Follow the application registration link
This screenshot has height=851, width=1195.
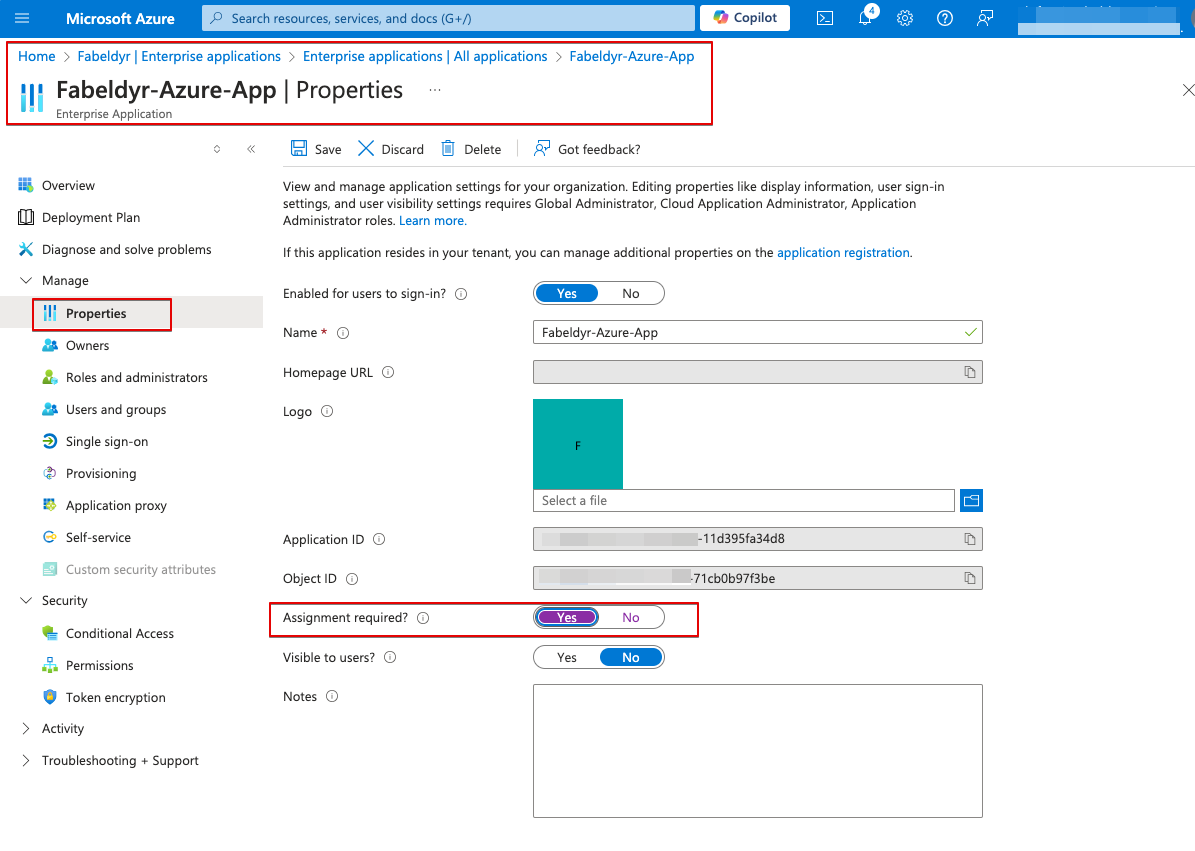click(x=843, y=252)
